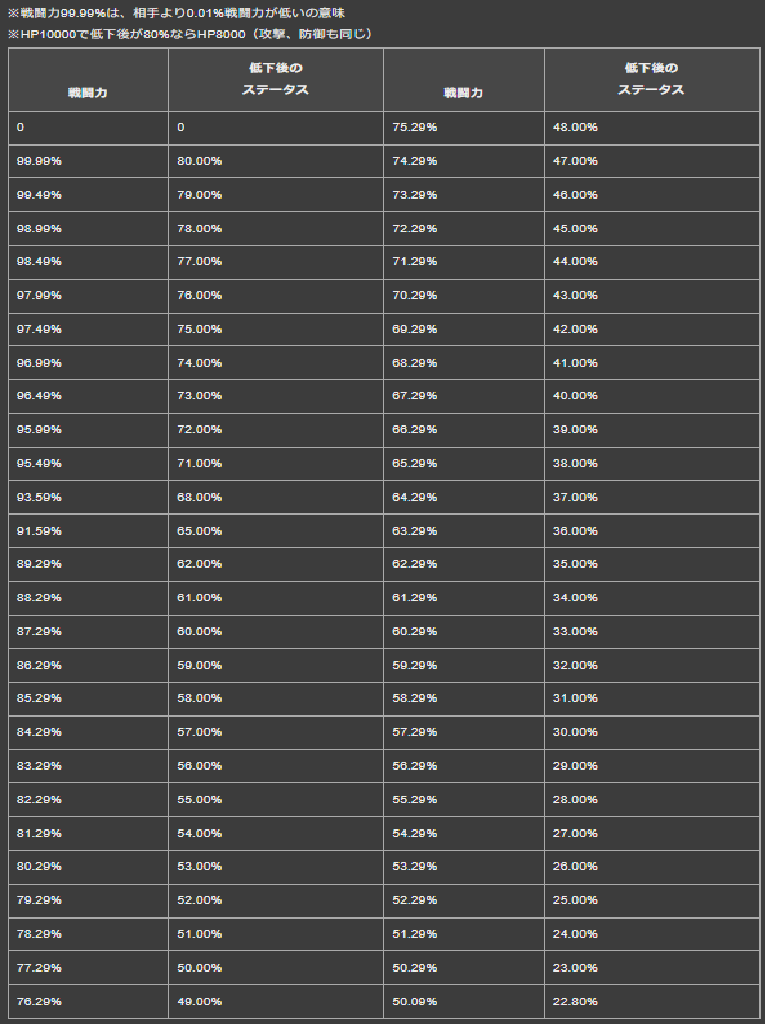
Task: Click the 37.00% cell
Action: 575,497
